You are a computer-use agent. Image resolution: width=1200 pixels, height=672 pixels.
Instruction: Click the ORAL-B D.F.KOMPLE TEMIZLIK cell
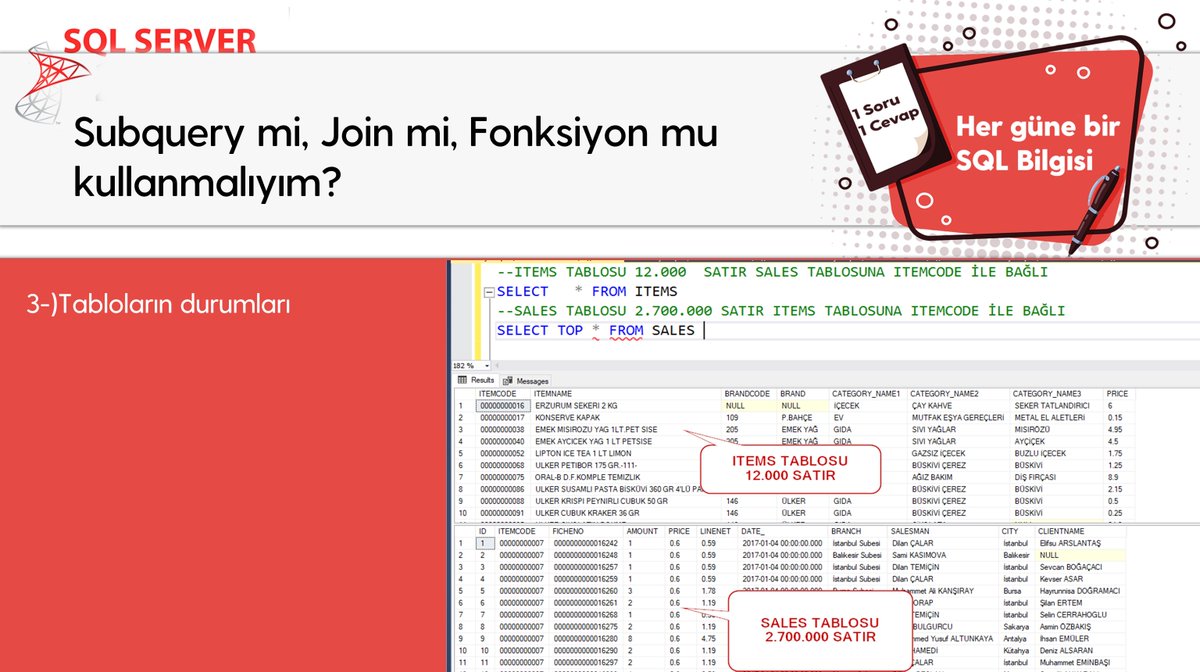point(586,477)
